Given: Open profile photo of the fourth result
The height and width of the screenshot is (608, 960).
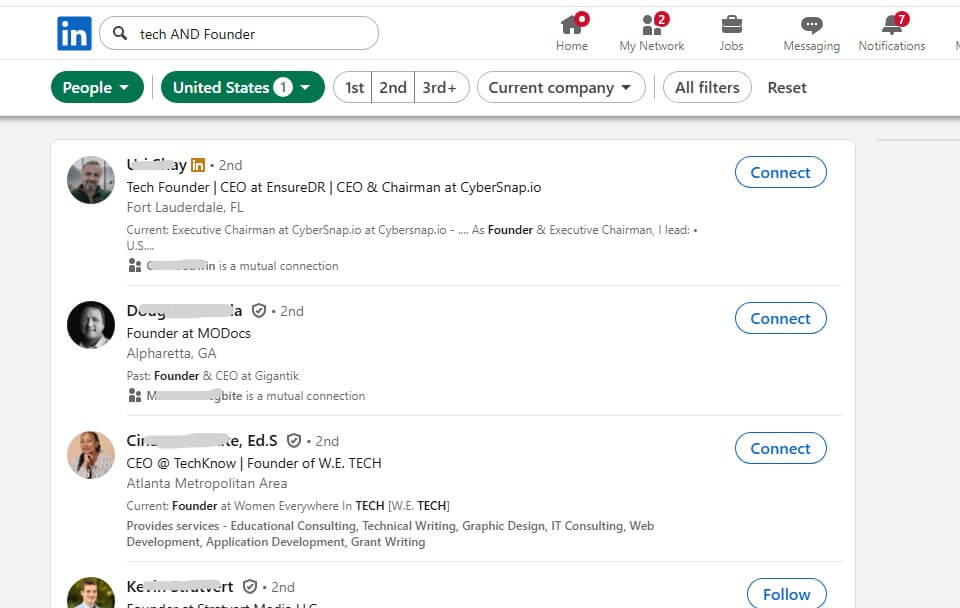Looking at the screenshot, I should tap(91, 592).
